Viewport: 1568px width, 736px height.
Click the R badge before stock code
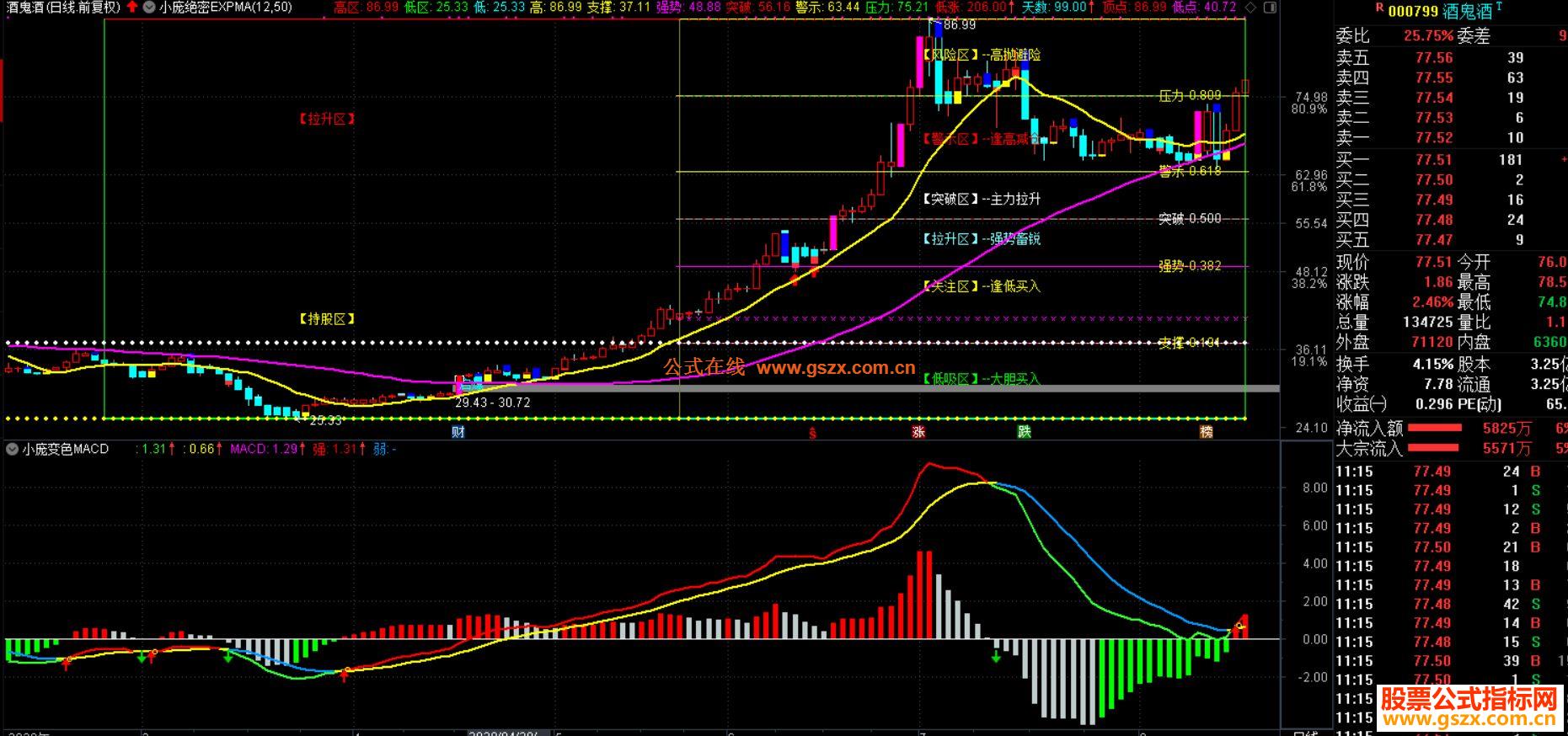1379,7
